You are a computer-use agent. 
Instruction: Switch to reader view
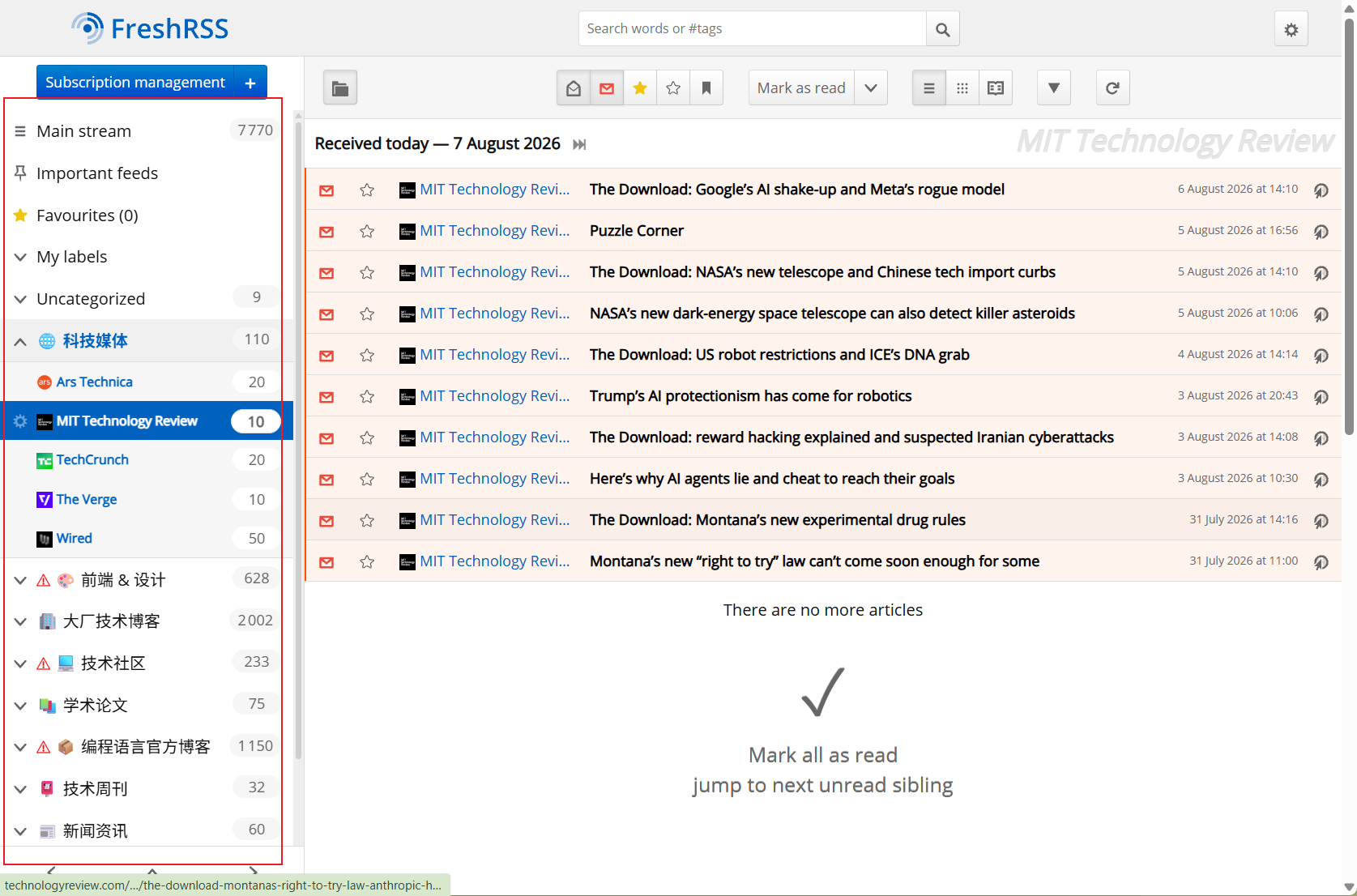click(996, 88)
